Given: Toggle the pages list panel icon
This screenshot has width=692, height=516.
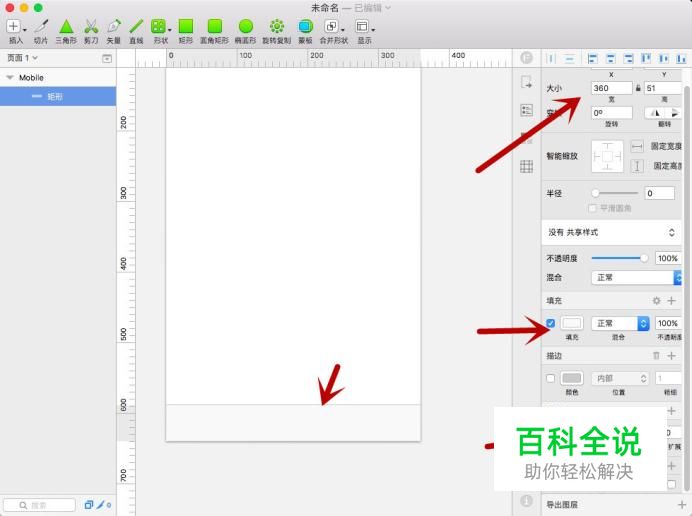Looking at the screenshot, I should (x=107, y=58).
